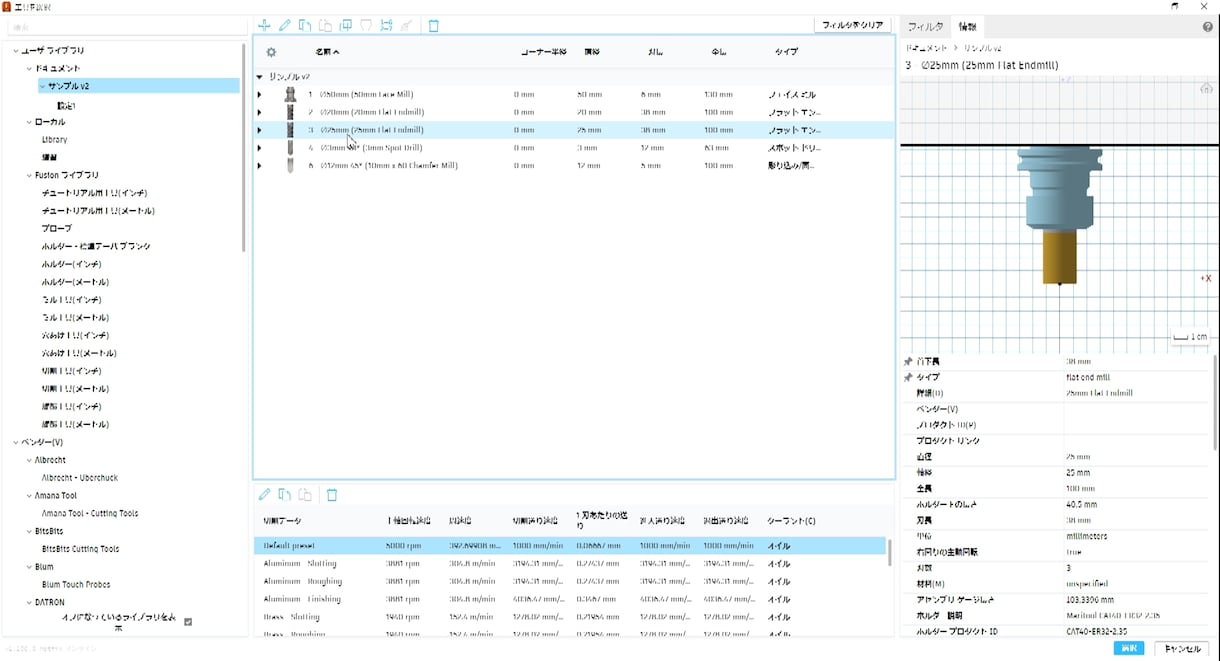The height and width of the screenshot is (661, 1220).
Task: Collapse the ローカル tree node
Action: 29,122
